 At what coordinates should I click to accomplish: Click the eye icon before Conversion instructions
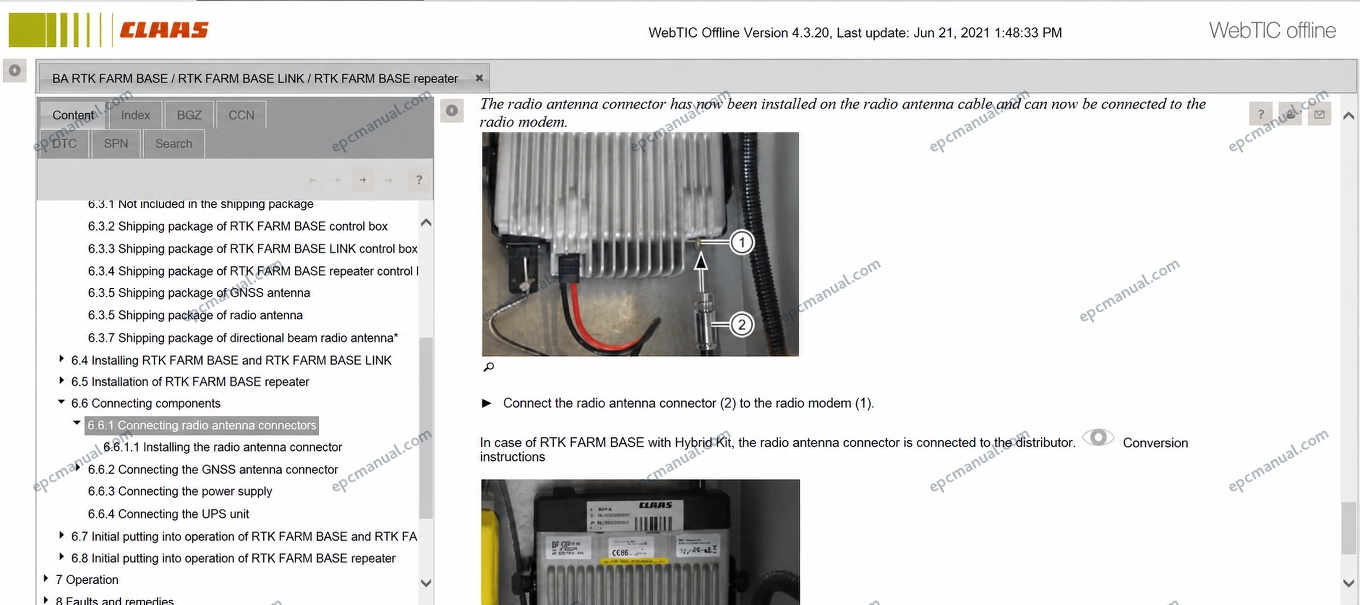(x=1098, y=438)
